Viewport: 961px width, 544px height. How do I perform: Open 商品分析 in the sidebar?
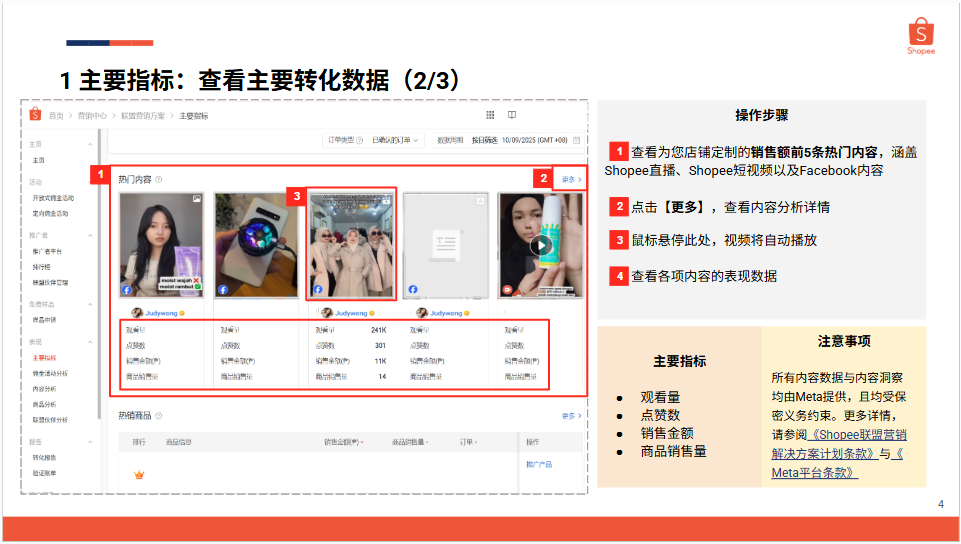44,404
